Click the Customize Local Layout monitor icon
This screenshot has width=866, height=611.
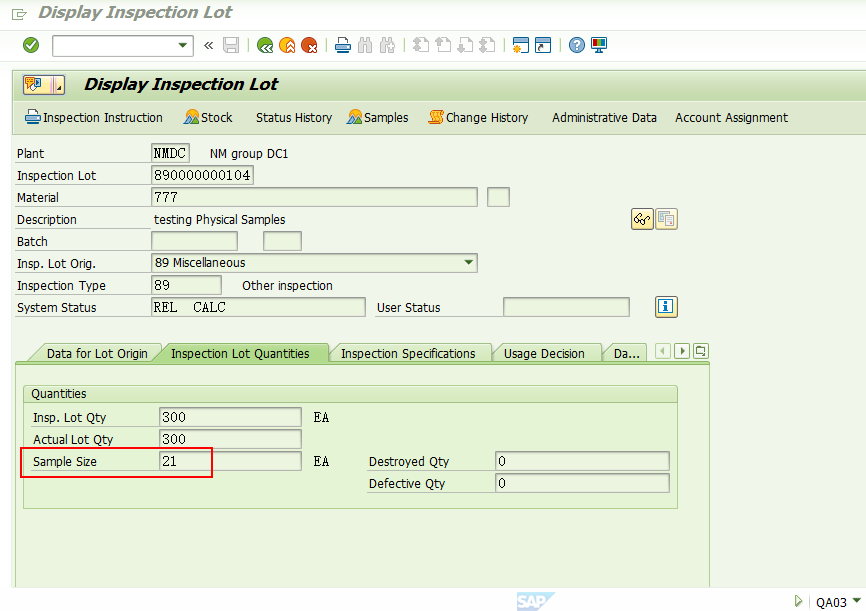click(x=599, y=45)
